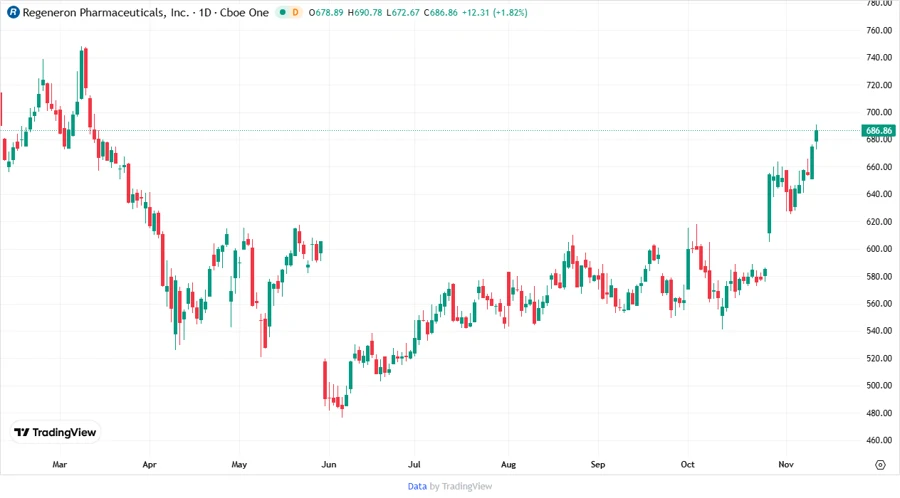Click the 600.00 price axis label
Viewport: 900px width, 498px height.
pos(879,249)
